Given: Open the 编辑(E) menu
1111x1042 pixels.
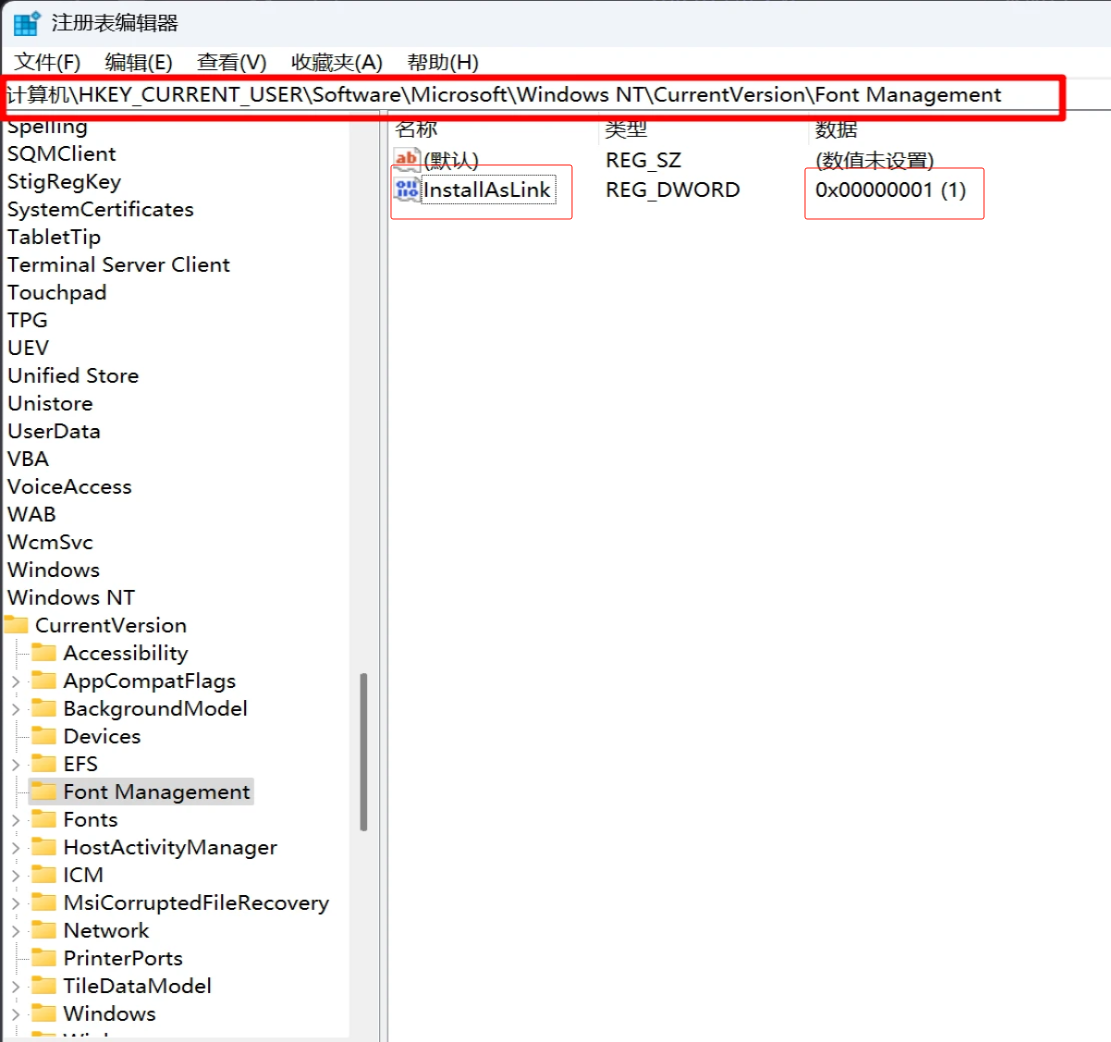Looking at the screenshot, I should click(x=138, y=62).
